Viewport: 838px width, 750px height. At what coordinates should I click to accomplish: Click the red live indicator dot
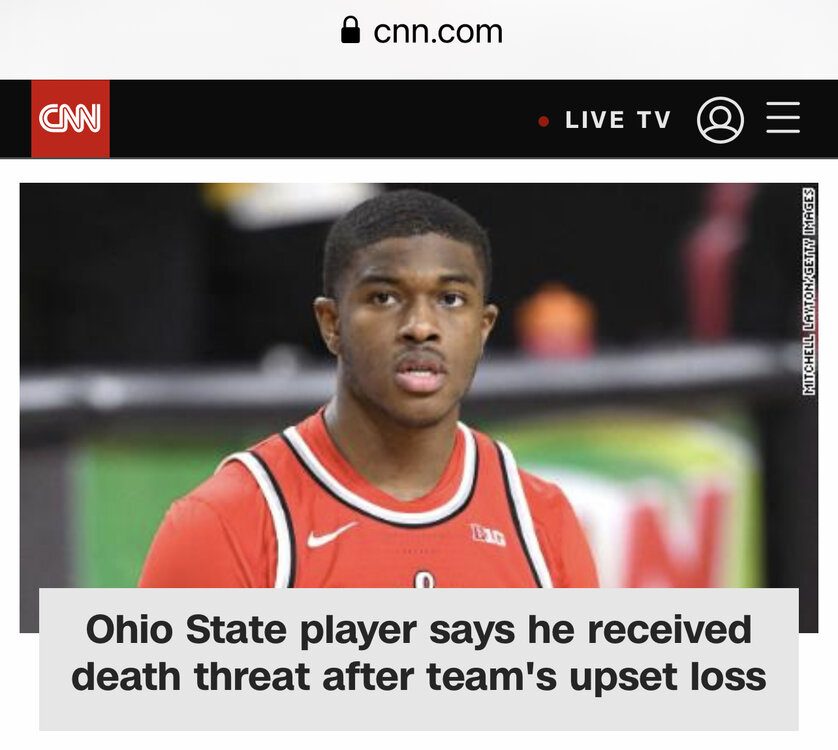click(544, 121)
